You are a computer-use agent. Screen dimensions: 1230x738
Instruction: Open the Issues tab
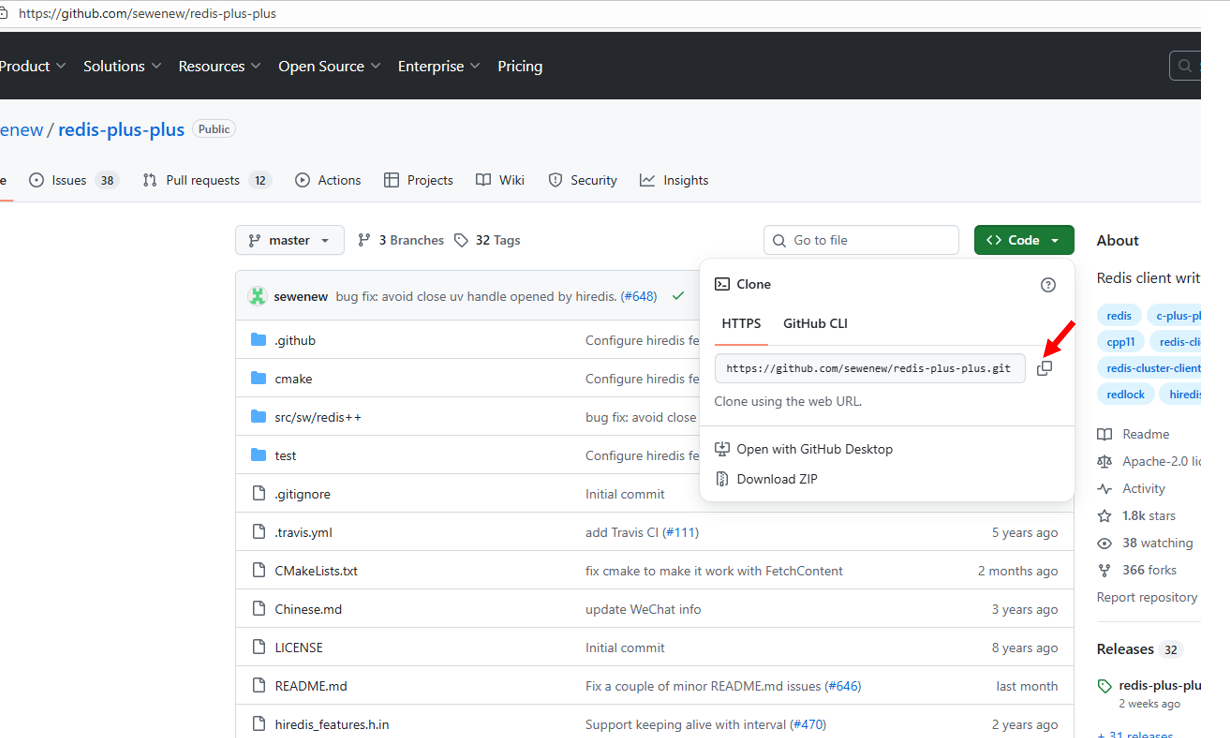tap(74, 180)
